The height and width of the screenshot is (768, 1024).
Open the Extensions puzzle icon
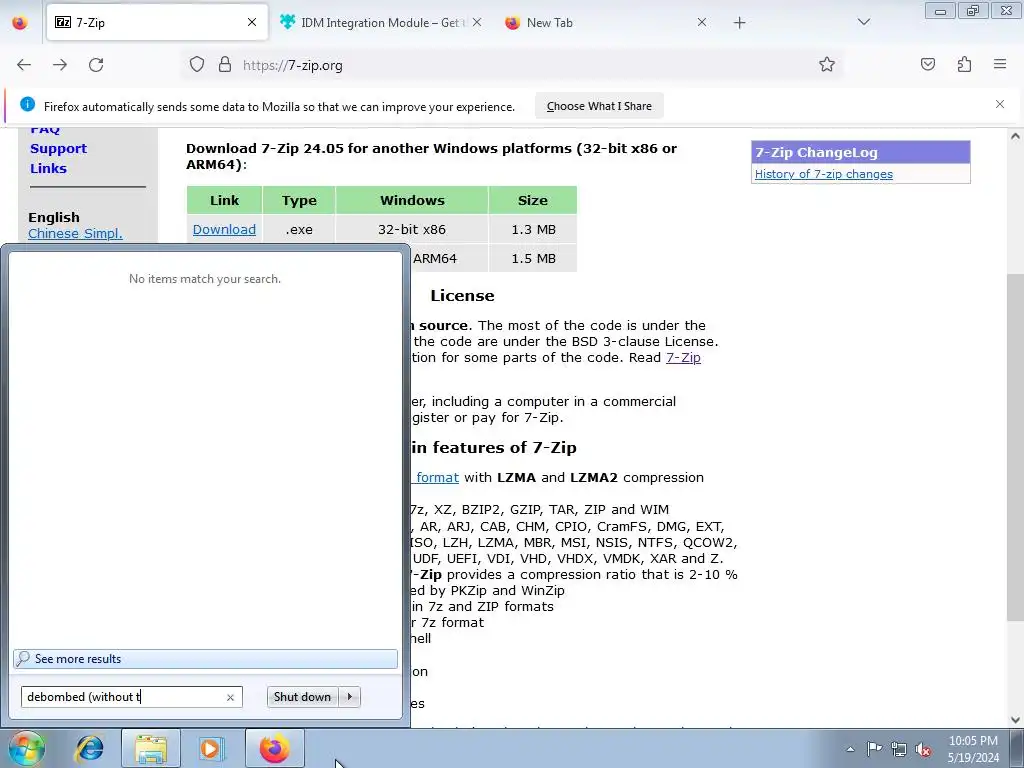[964, 64]
